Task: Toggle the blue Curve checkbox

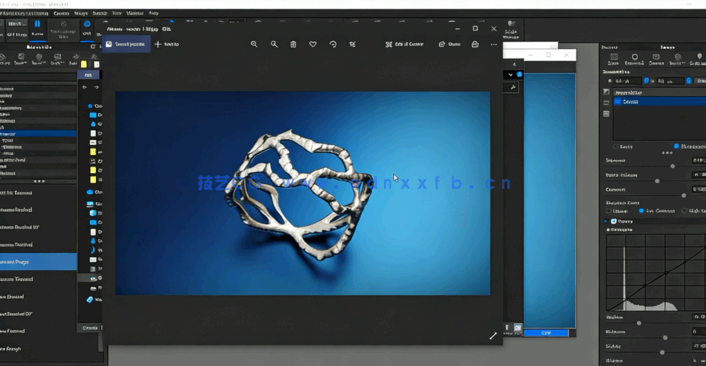Action: pos(614,221)
